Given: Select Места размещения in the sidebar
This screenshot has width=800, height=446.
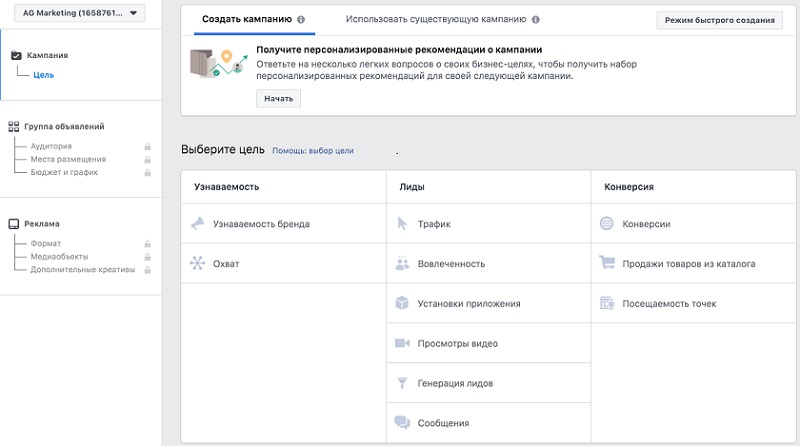Looking at the screenshot, I should 68,159.
